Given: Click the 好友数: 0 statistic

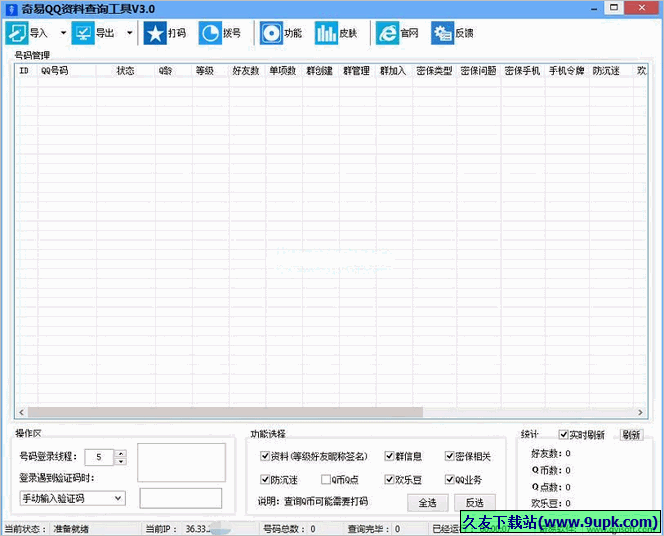Looking at the screenshot, I should tap(551, 453).
